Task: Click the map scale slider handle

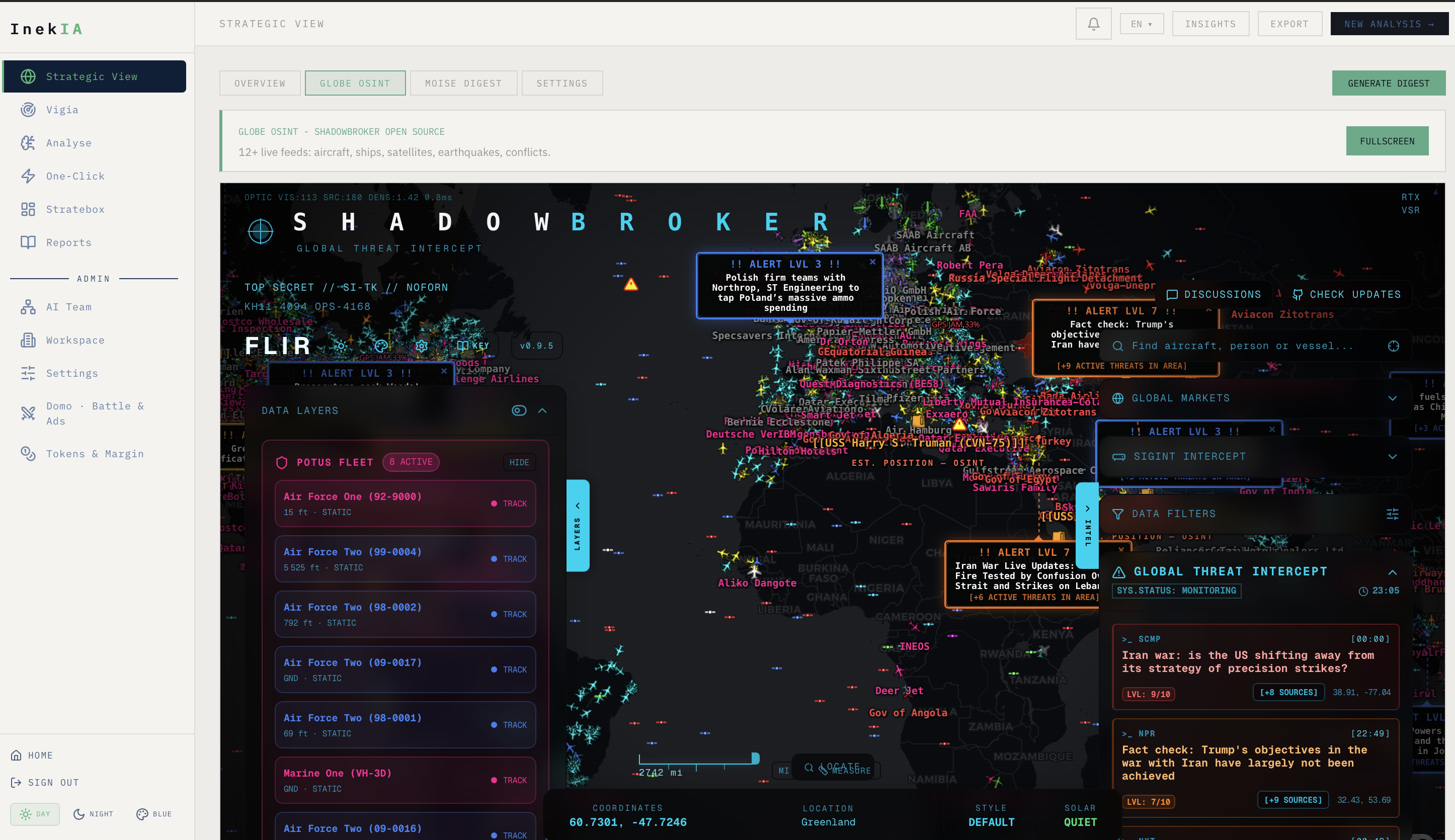Action: (x=755, y=758)
